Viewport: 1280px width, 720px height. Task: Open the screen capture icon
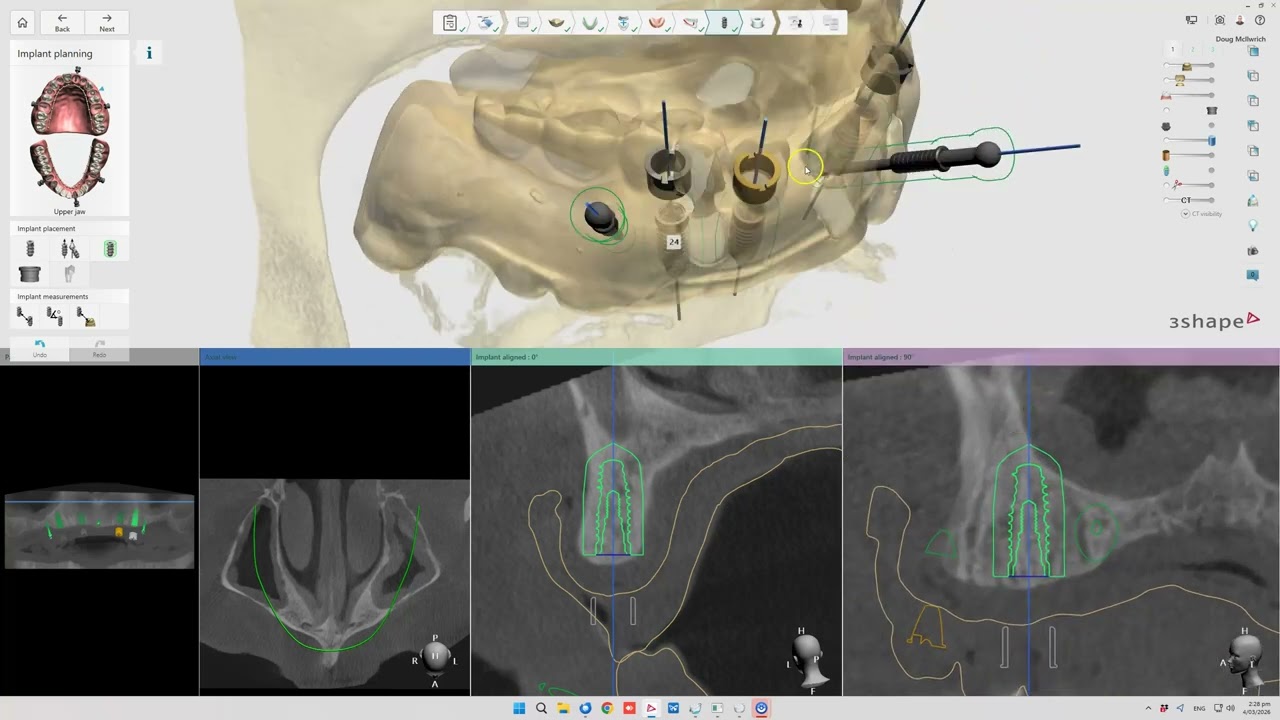click(1219, 20)
